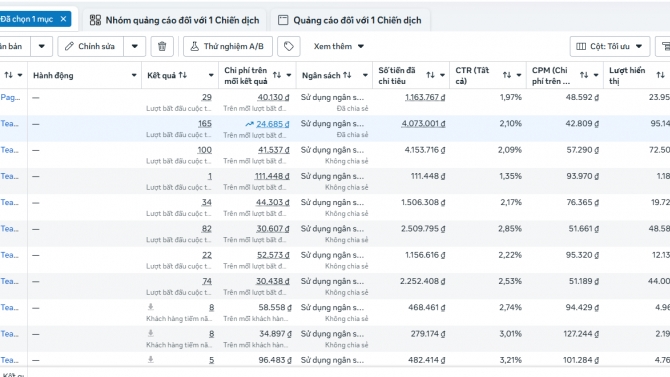The image size is (670, 377).
Task: Open the 'Cột: Tối ưu' columns dropdown
Action: (x=610, y=46)
